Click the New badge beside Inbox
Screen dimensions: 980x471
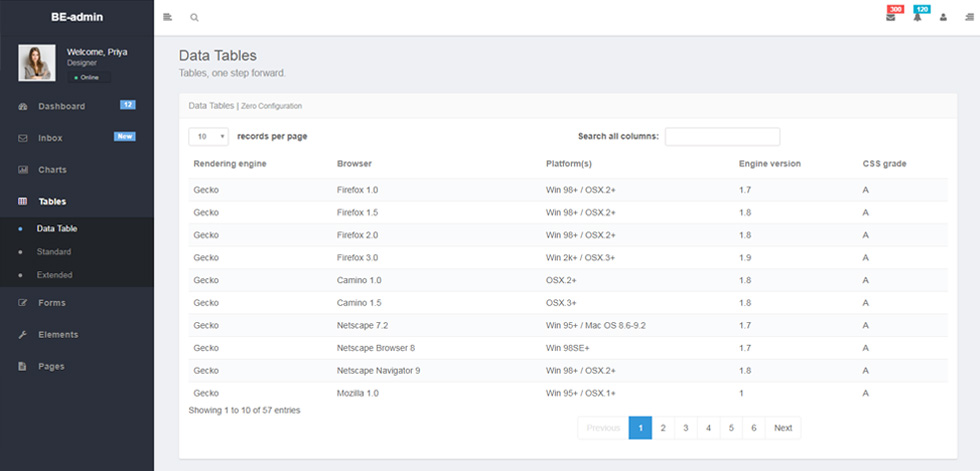click(124, 137)
